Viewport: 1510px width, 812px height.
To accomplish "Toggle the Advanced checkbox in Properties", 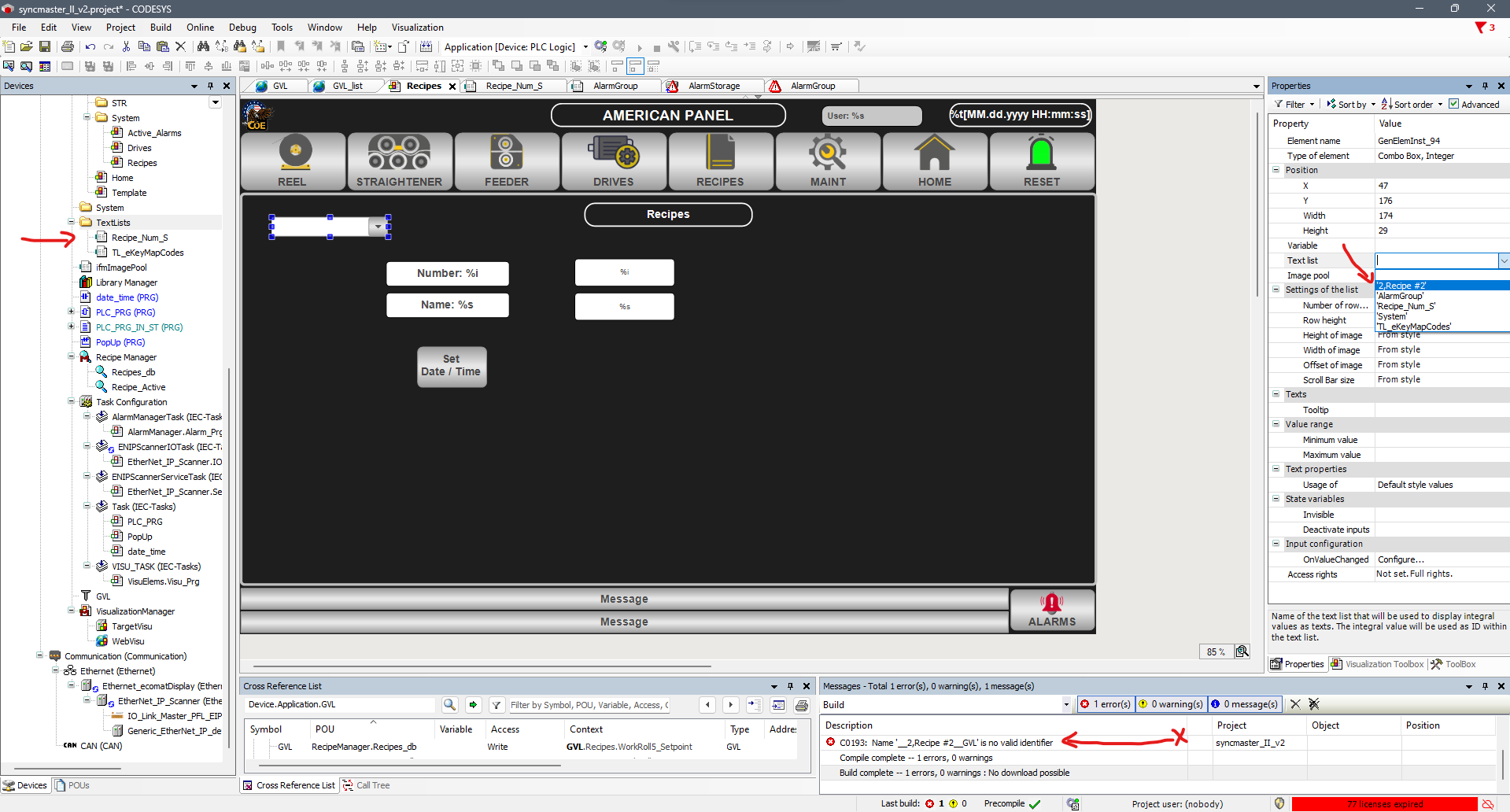I will point(1453,104).
